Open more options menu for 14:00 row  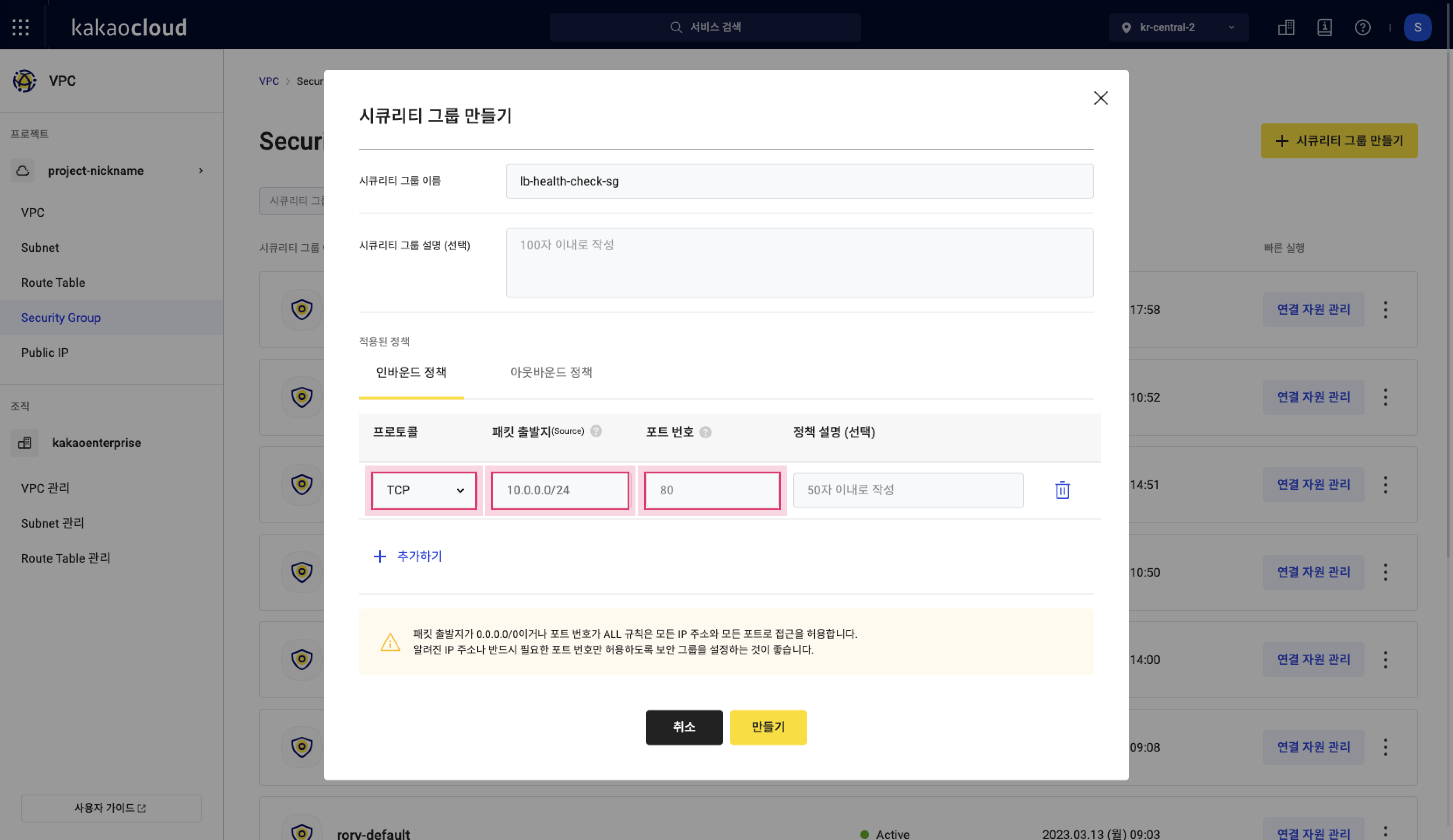[x=1385, y=660]
